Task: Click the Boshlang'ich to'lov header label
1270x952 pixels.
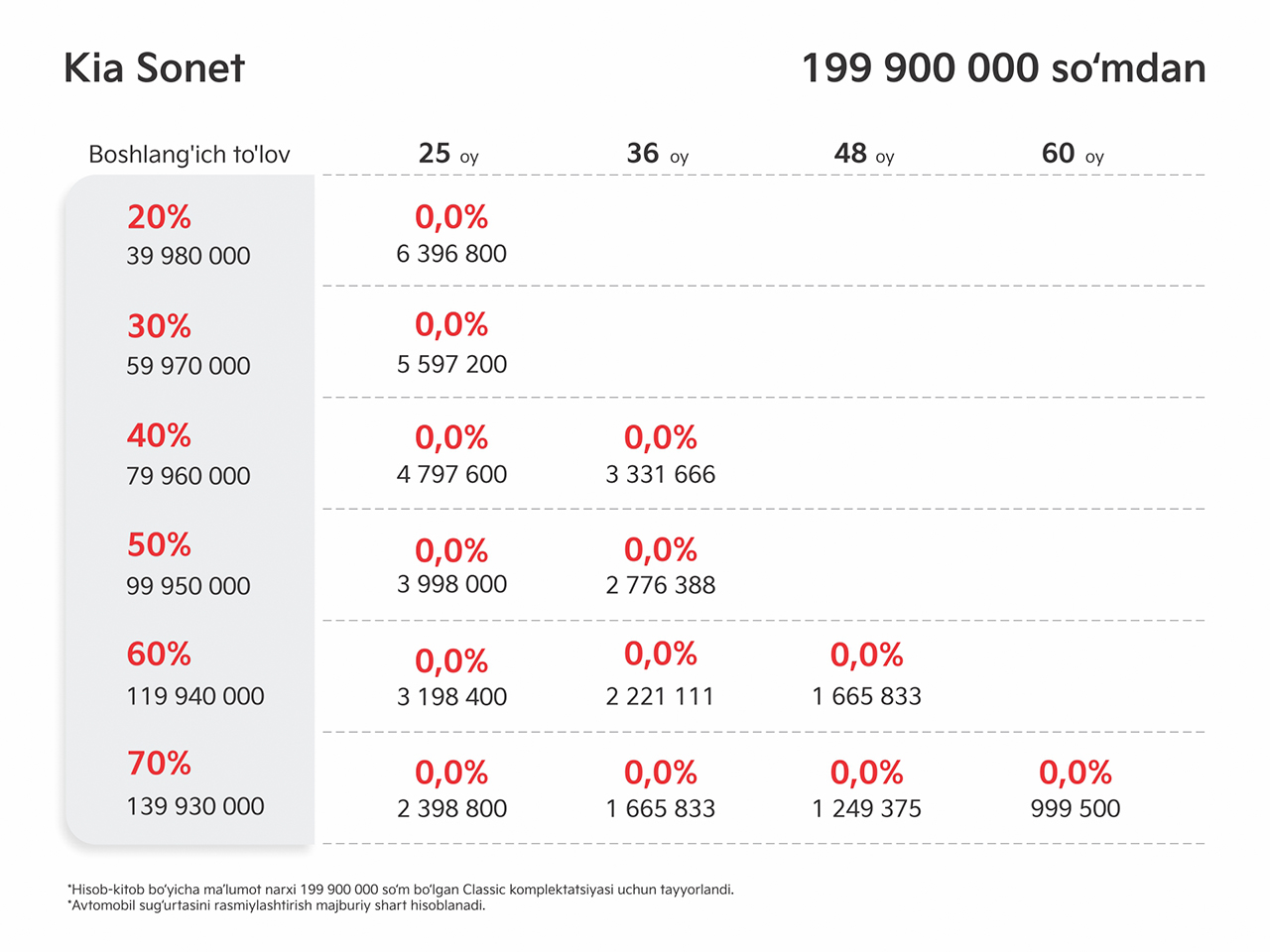Action: 190,155
